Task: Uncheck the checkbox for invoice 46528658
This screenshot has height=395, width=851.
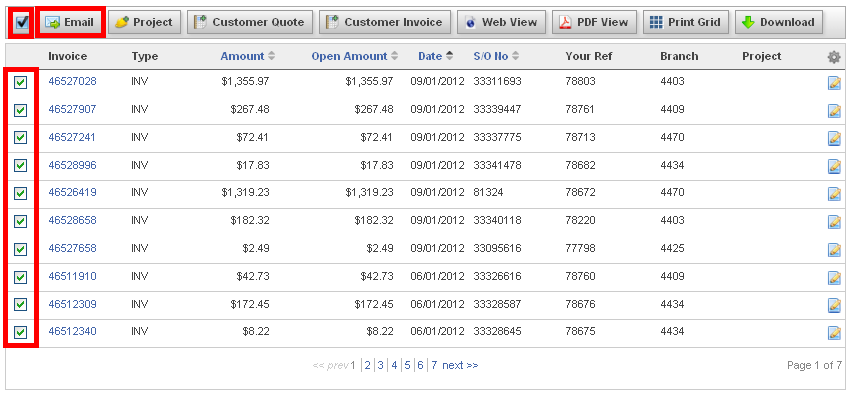Action: [x=21, y=221]
